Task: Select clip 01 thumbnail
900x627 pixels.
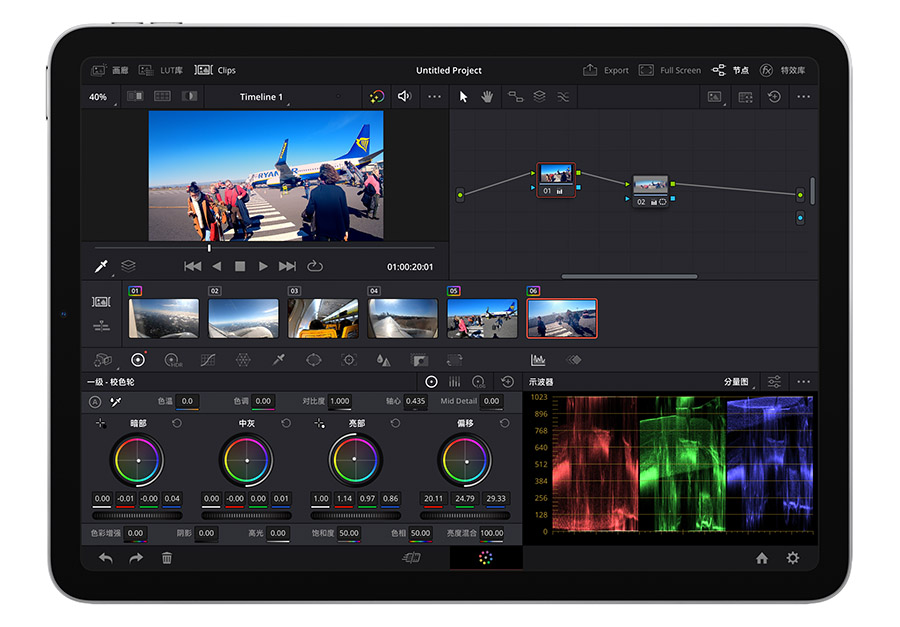Action: pos(164,318)
